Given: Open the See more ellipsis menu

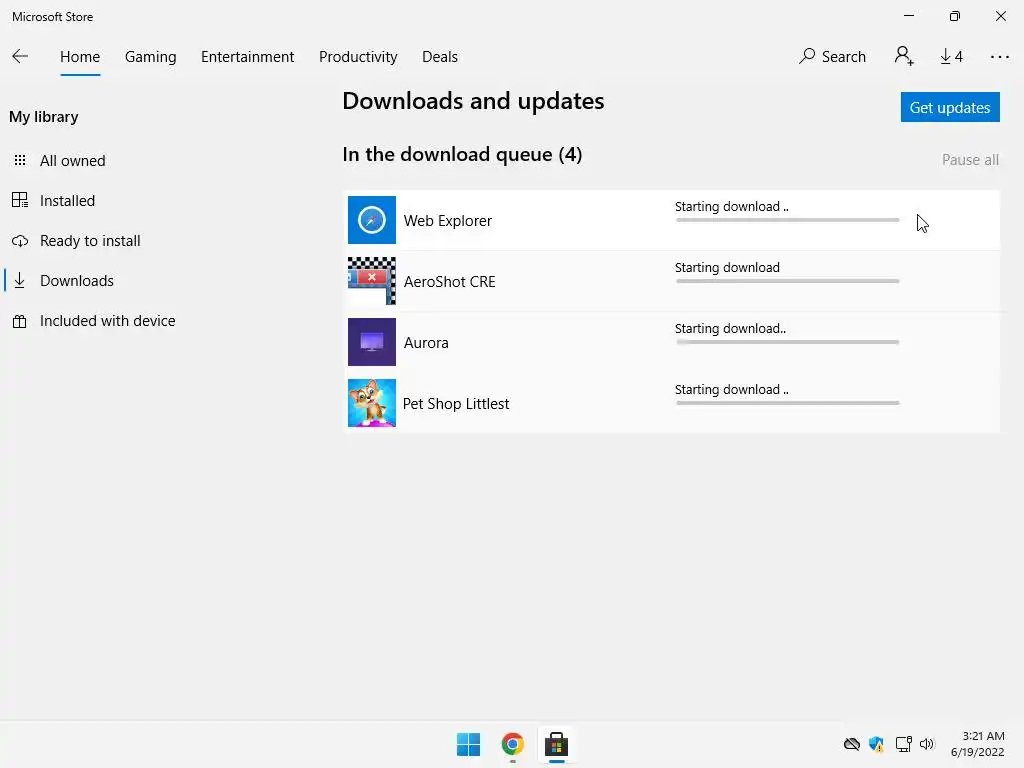Looking at the screenshot, I should [999, 57].
